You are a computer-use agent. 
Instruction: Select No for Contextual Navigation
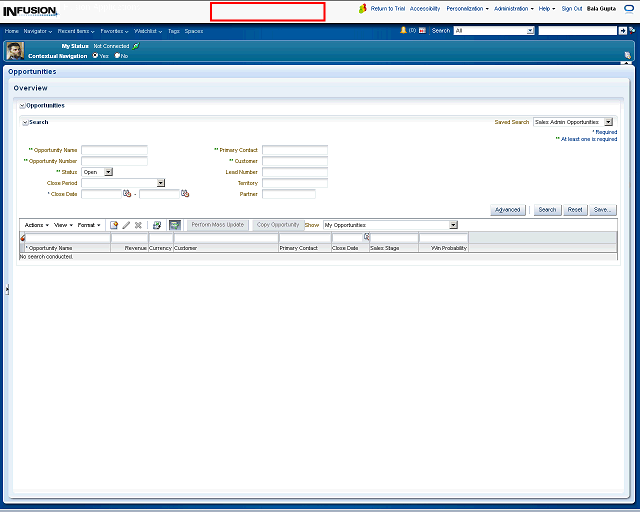point(117,56)
